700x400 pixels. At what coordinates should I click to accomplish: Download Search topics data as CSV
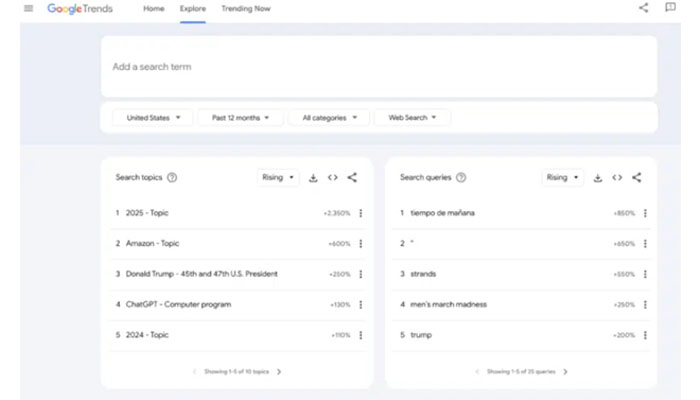click(x=313, y=178)
